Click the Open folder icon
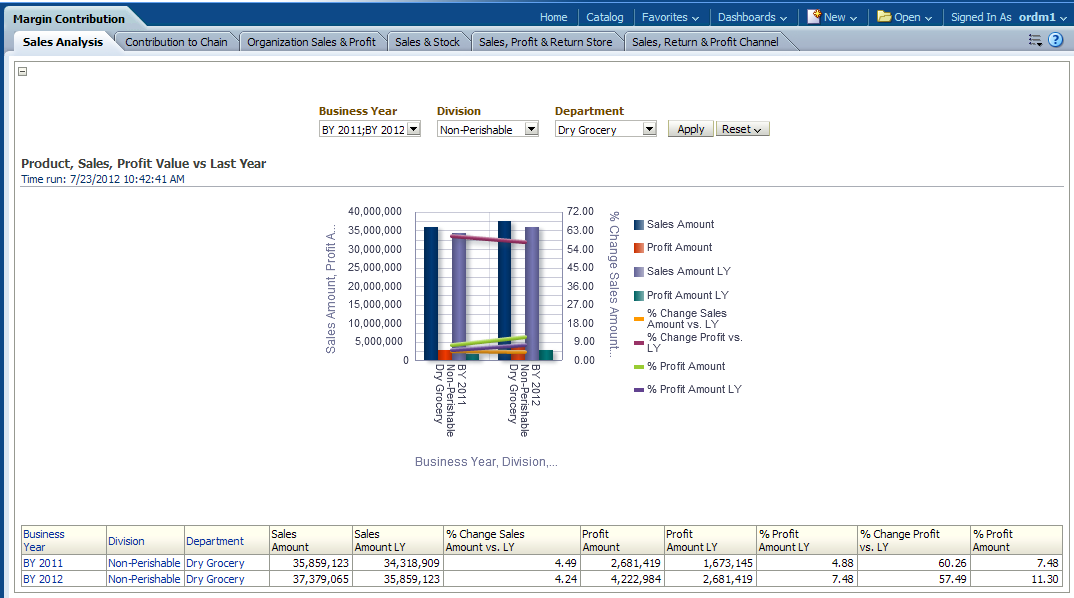Screen dimensions: 1074x598 [884, 17]
